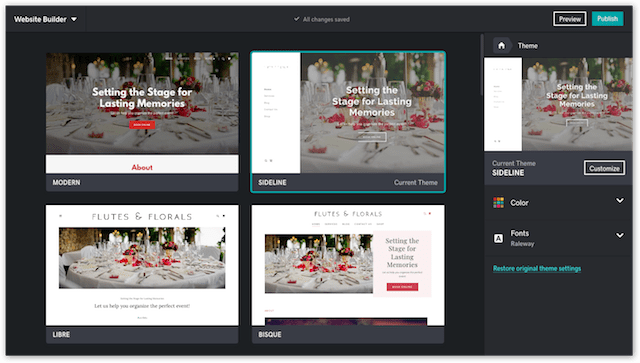Click the colorful grid Color icon
The width and height of the screenshot is (640, 363).
coord(498,203)
